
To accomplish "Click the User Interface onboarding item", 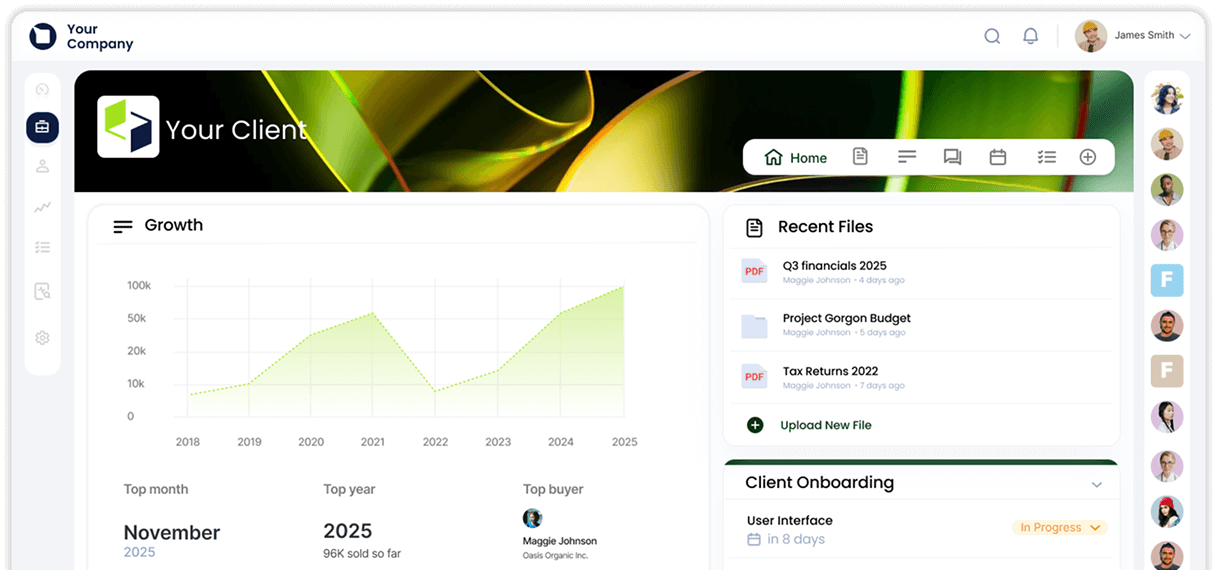I will (x=790, y=521).
